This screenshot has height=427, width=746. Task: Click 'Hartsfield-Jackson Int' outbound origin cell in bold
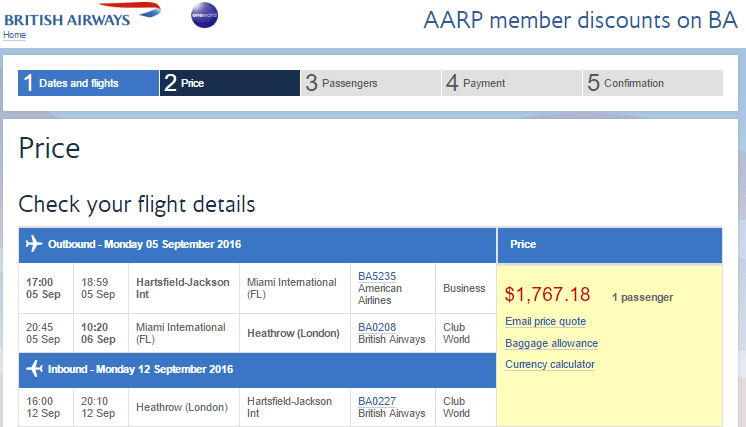(x=183, y=288)
